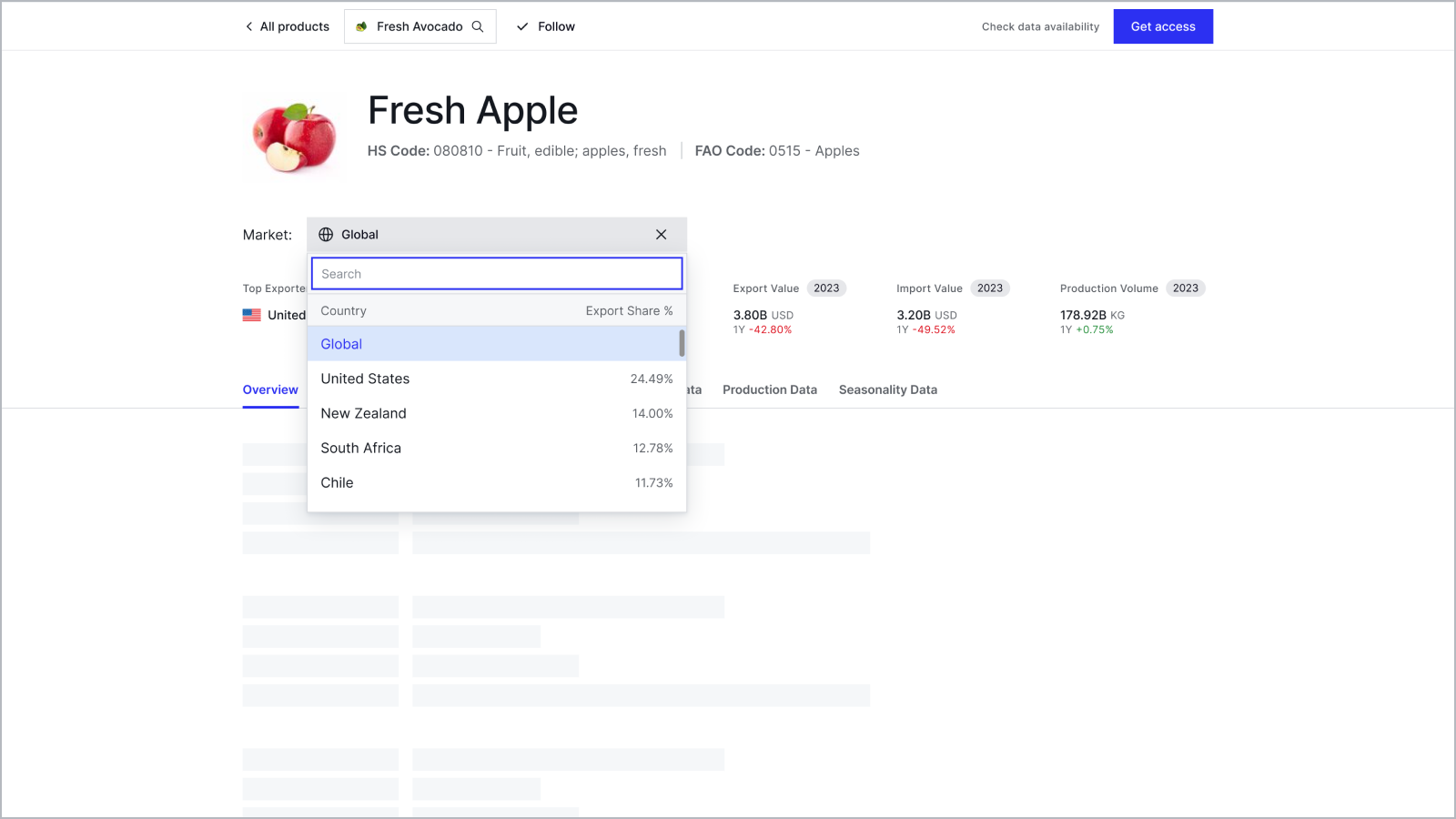The width and height of the screenshot is (1456, 819).
Task: Click the dropdown list scrollbar handle
Action: click(x=682, y=343)
